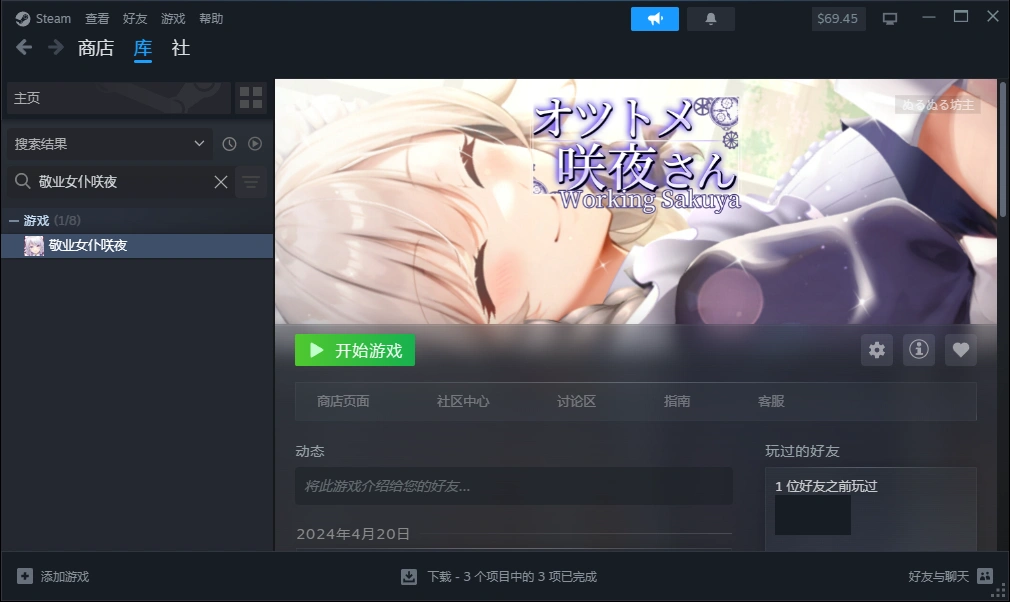
Task: Switch to the 库 tab
Action: tap(143, 48)
